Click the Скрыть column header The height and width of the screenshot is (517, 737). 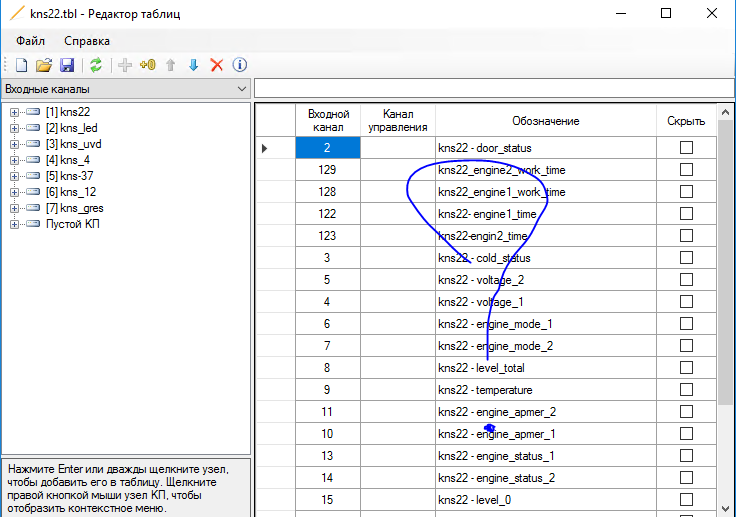coord(686,121)
